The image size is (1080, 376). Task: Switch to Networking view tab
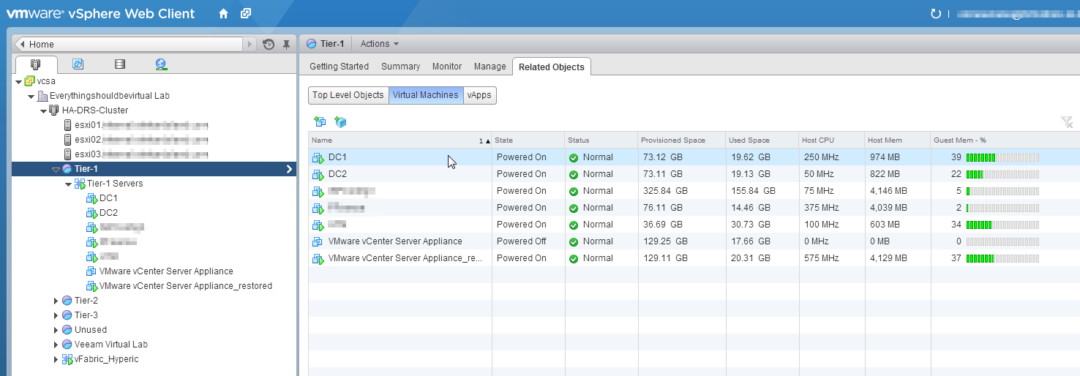point(161,65)
